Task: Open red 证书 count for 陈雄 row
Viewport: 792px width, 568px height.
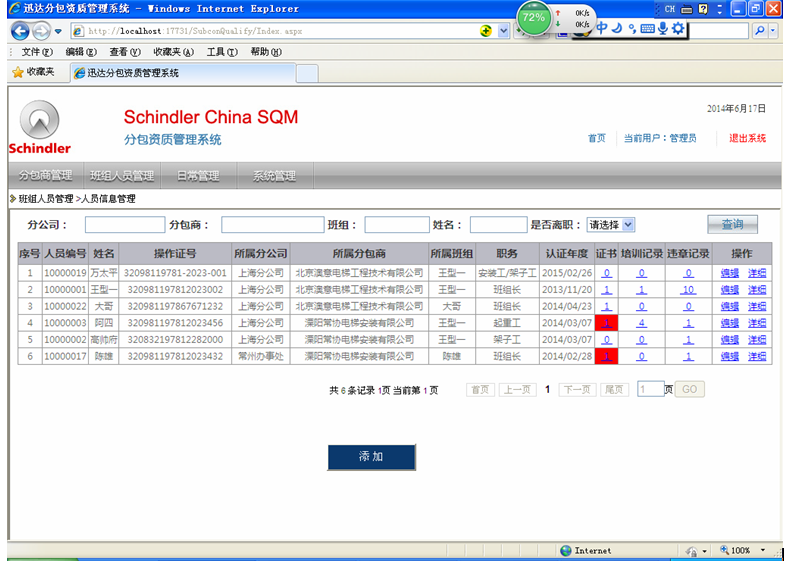Action: tap(606, 356)
